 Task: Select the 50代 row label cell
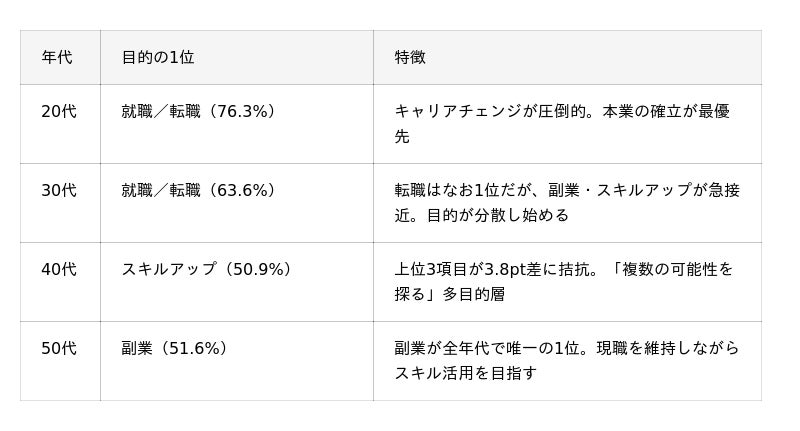(59, 348)
